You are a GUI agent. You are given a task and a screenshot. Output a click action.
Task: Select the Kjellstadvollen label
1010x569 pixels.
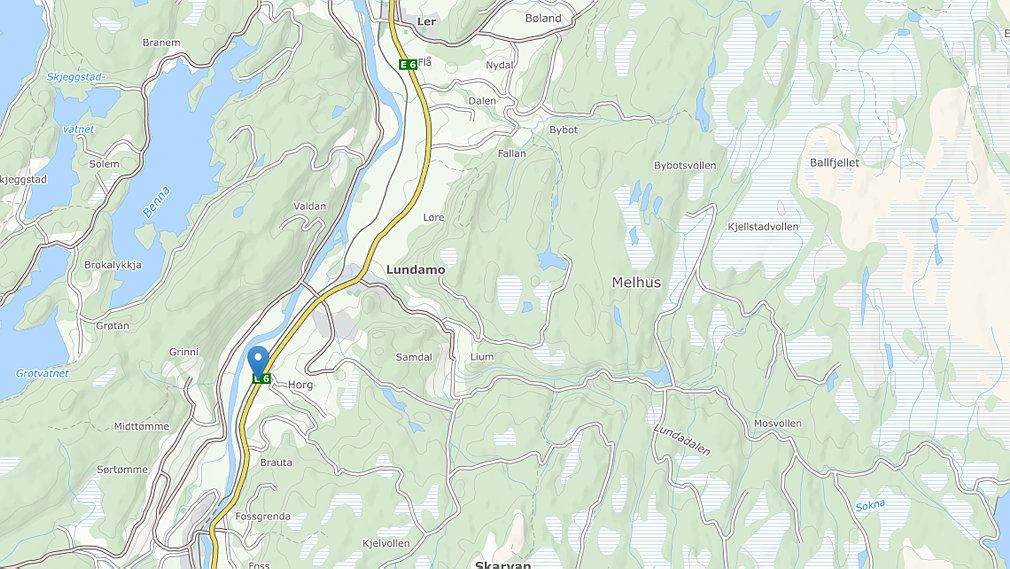point(763,226)
